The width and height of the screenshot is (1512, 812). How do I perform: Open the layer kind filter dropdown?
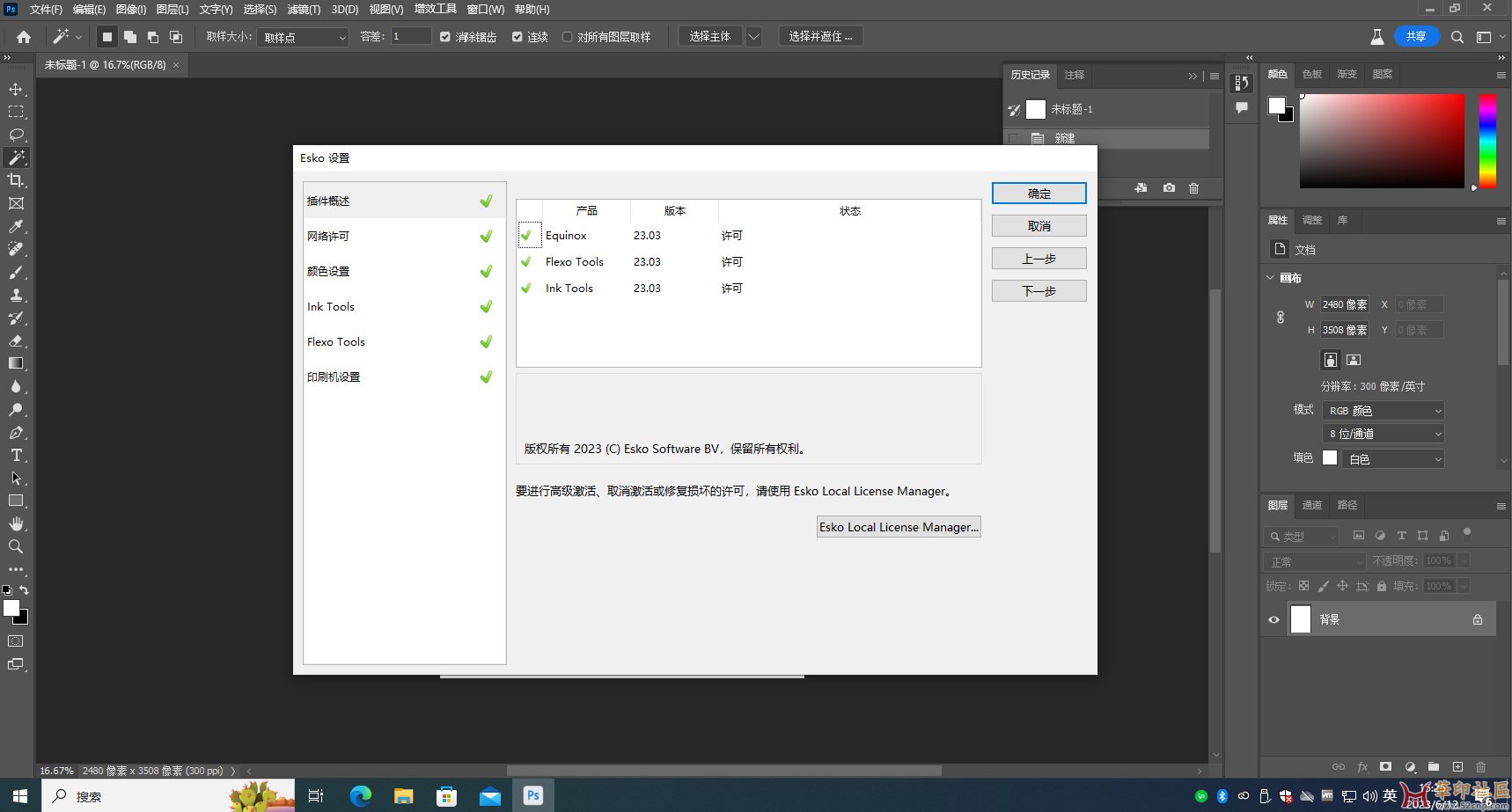click(x=1302, y=536)
